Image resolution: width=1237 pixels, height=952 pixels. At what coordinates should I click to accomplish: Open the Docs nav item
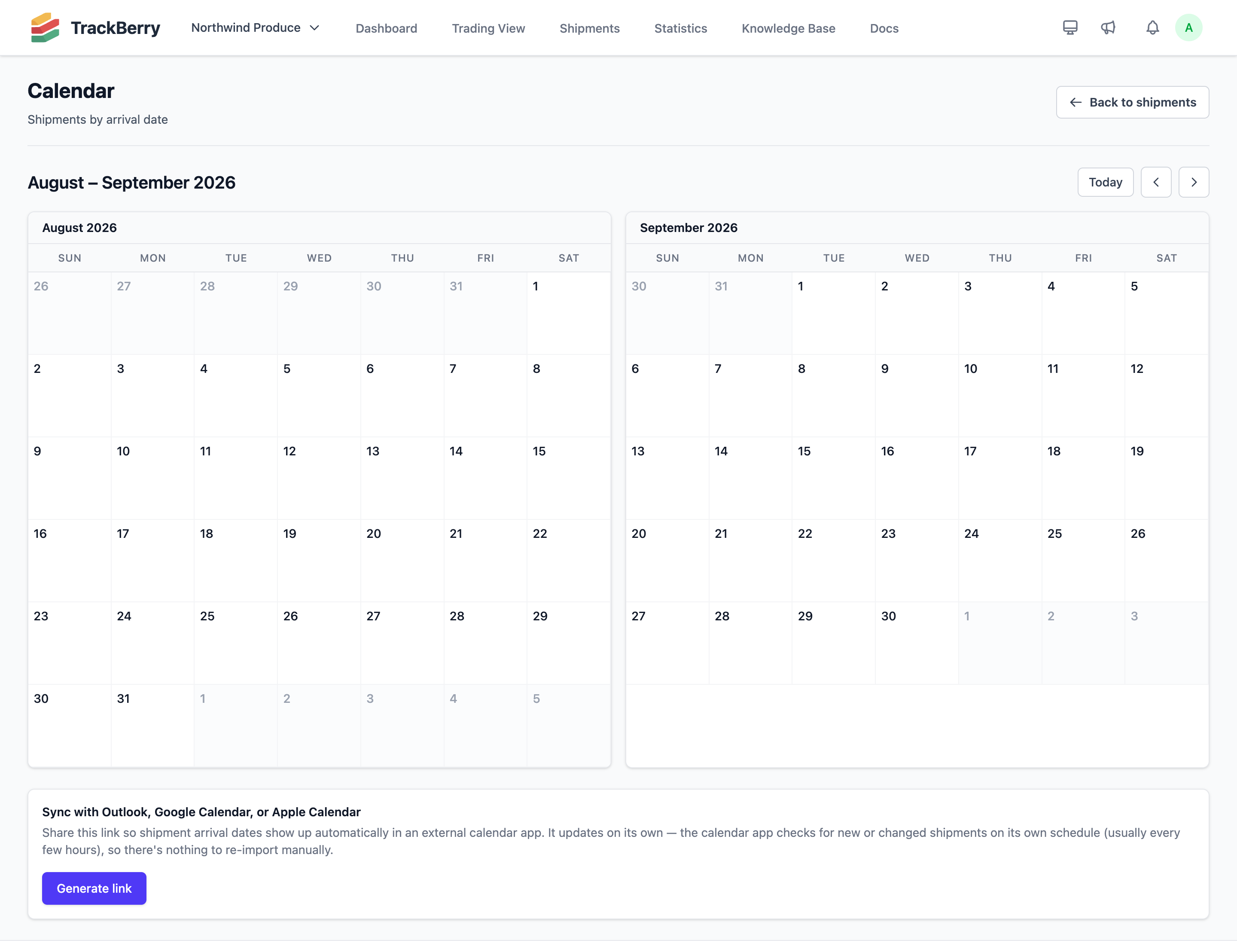[x=884, y=28]
